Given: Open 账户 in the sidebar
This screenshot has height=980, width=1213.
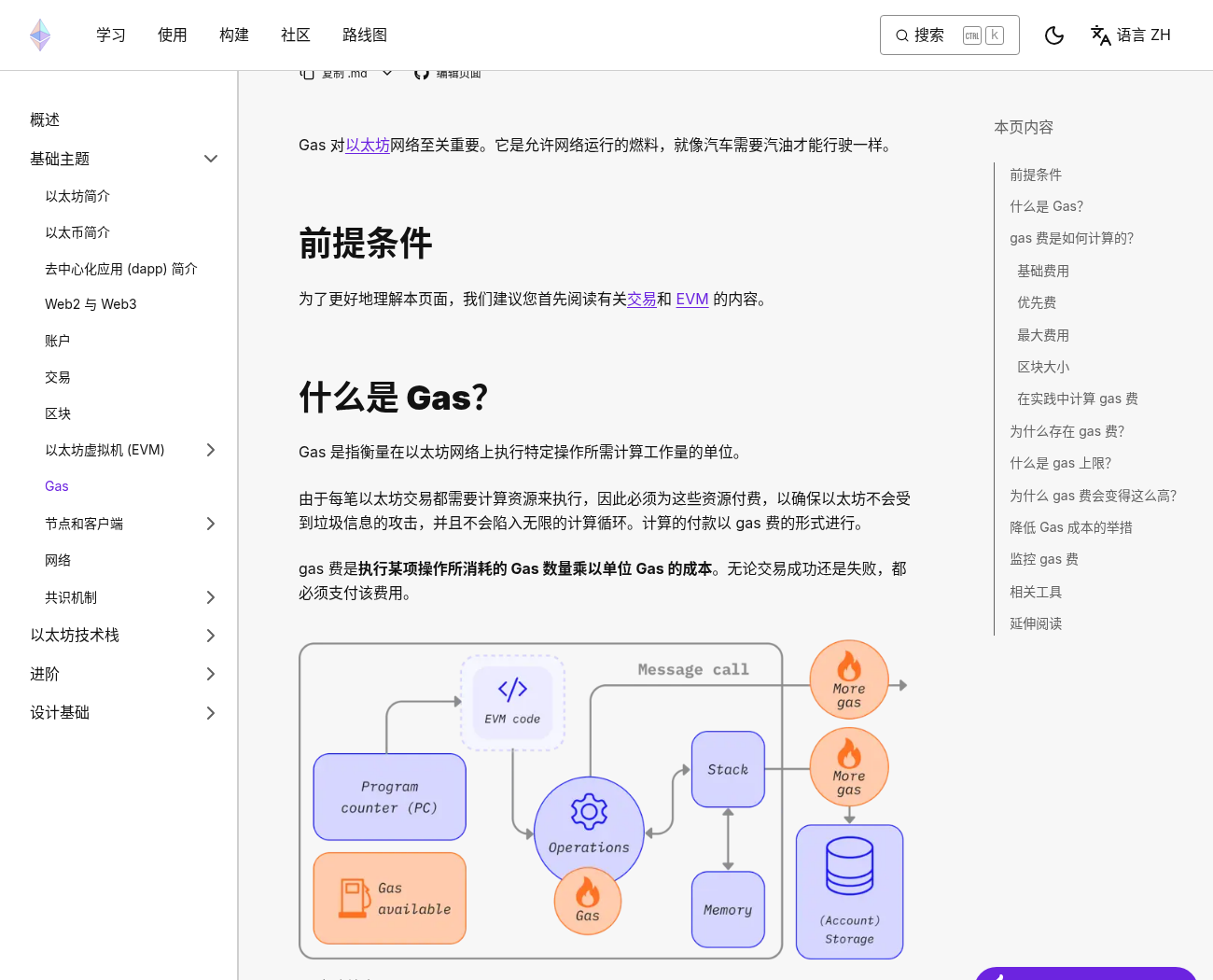Looking at the screenshot, I should coord(58,341).
